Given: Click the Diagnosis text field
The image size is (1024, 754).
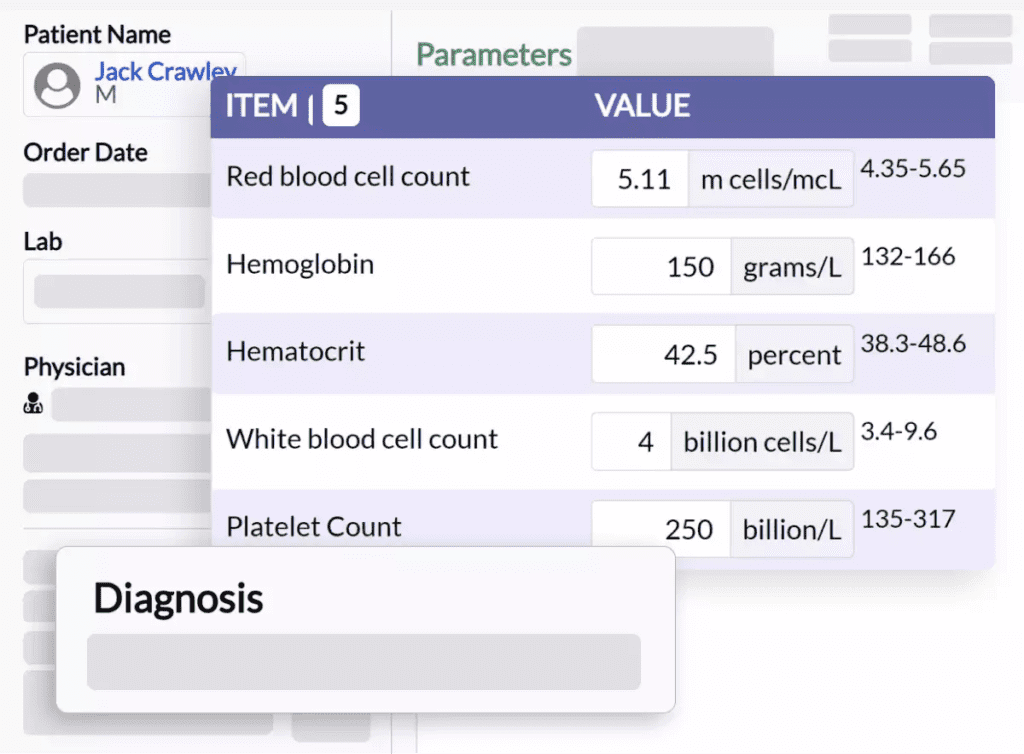Looking at the screenshot, I should point(363,662).
